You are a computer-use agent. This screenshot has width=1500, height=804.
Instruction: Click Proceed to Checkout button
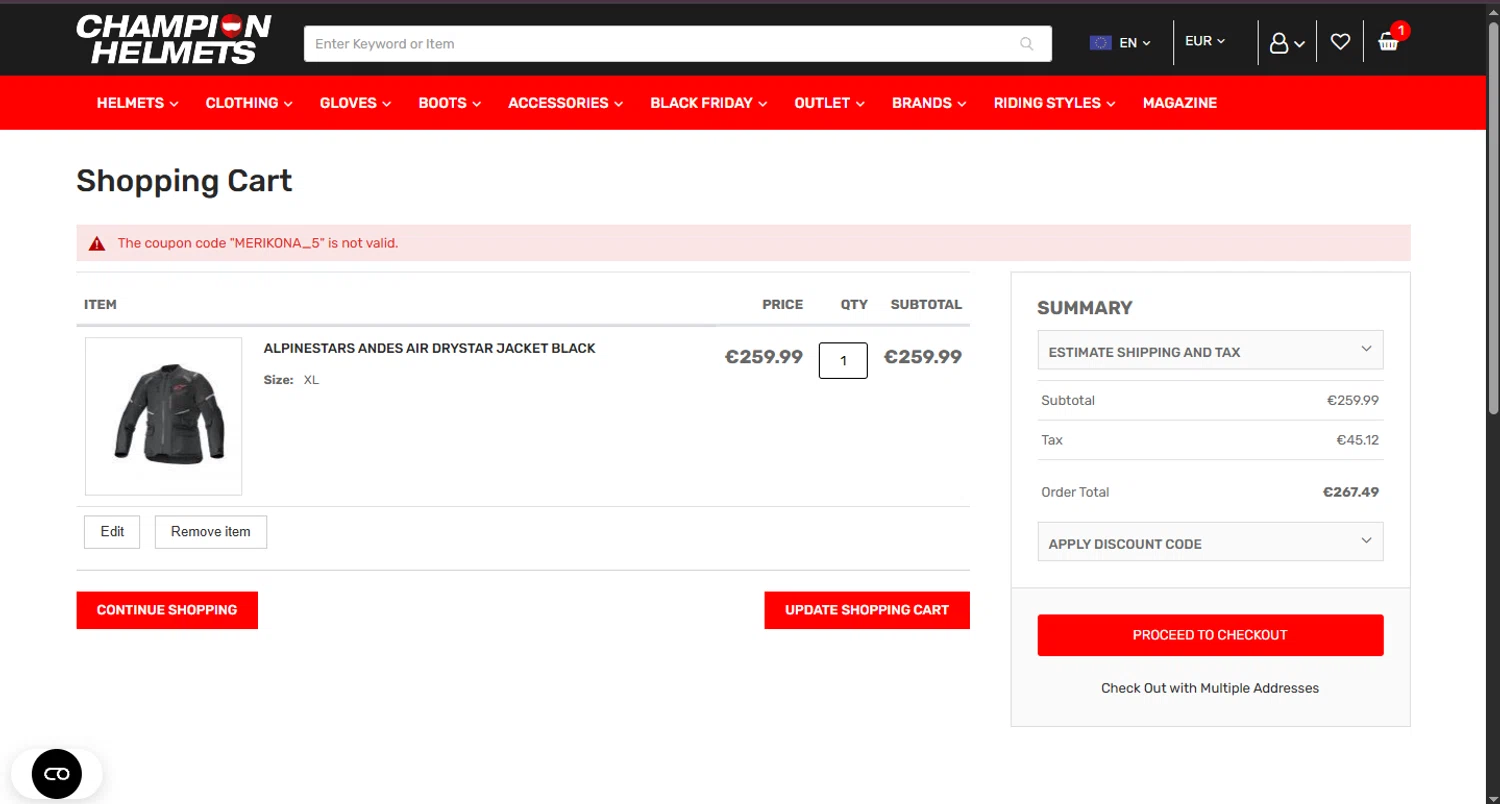pos(1210,635)
